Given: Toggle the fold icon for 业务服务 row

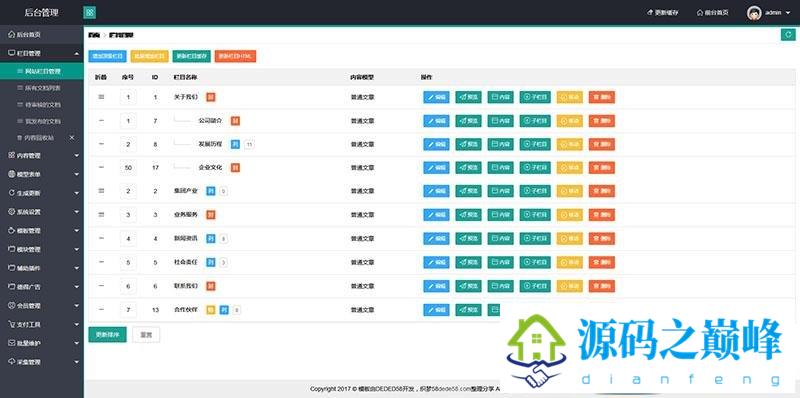Looking at the screenshot, I should (101, 215).
